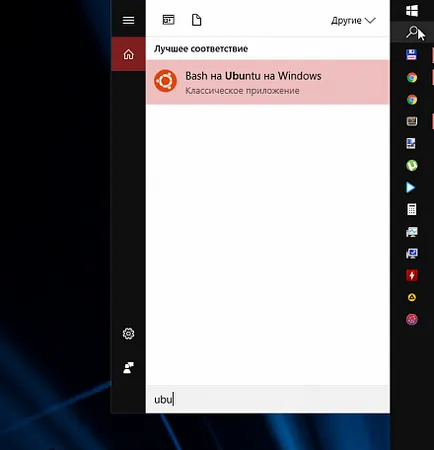
Task: Open the feedback person icon
Action: (128, 368)
